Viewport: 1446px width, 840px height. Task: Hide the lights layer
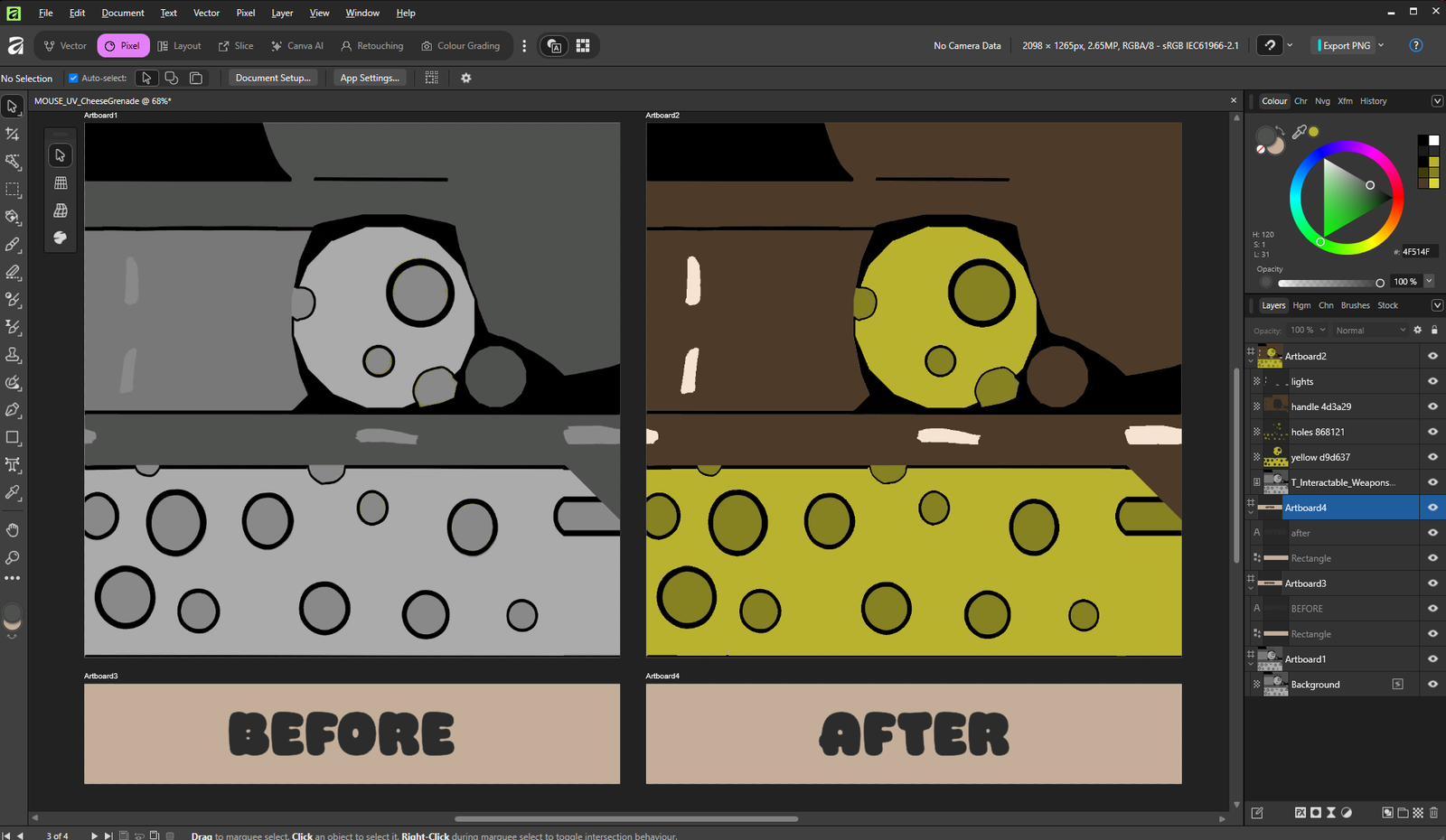coord(1432,381)
